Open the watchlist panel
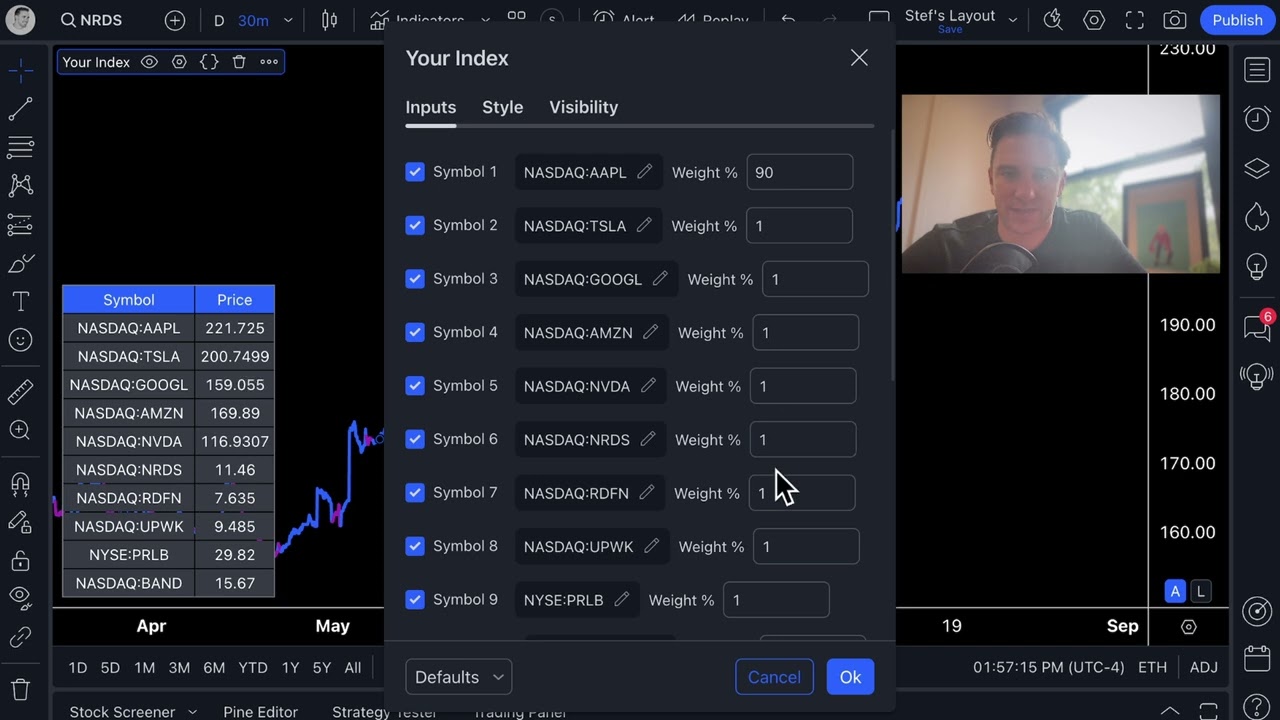 point(1257,70)
